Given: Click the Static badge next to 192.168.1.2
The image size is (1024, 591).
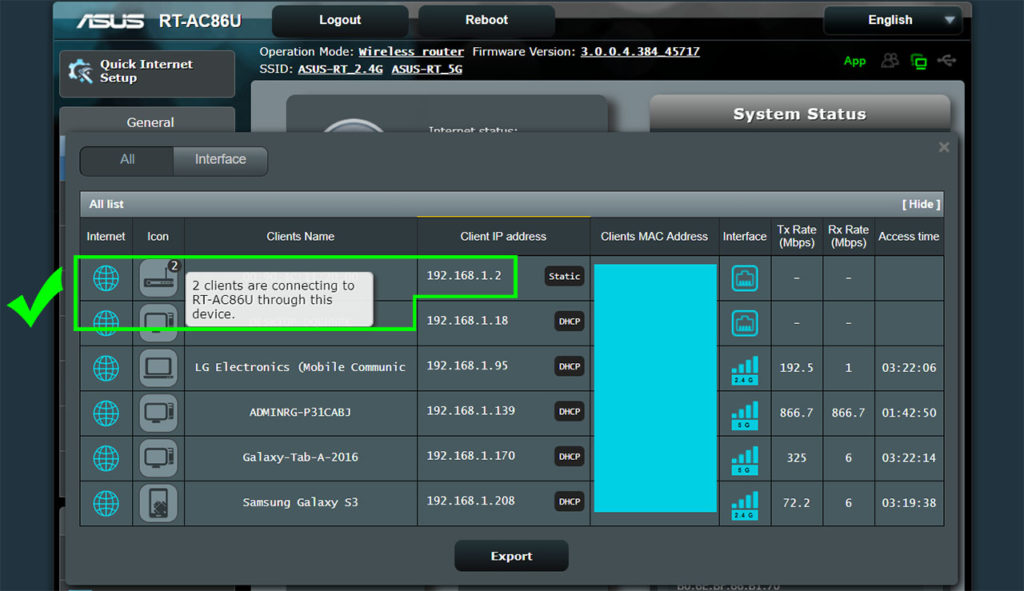Looking at the screenshot, I should [564, 277].
